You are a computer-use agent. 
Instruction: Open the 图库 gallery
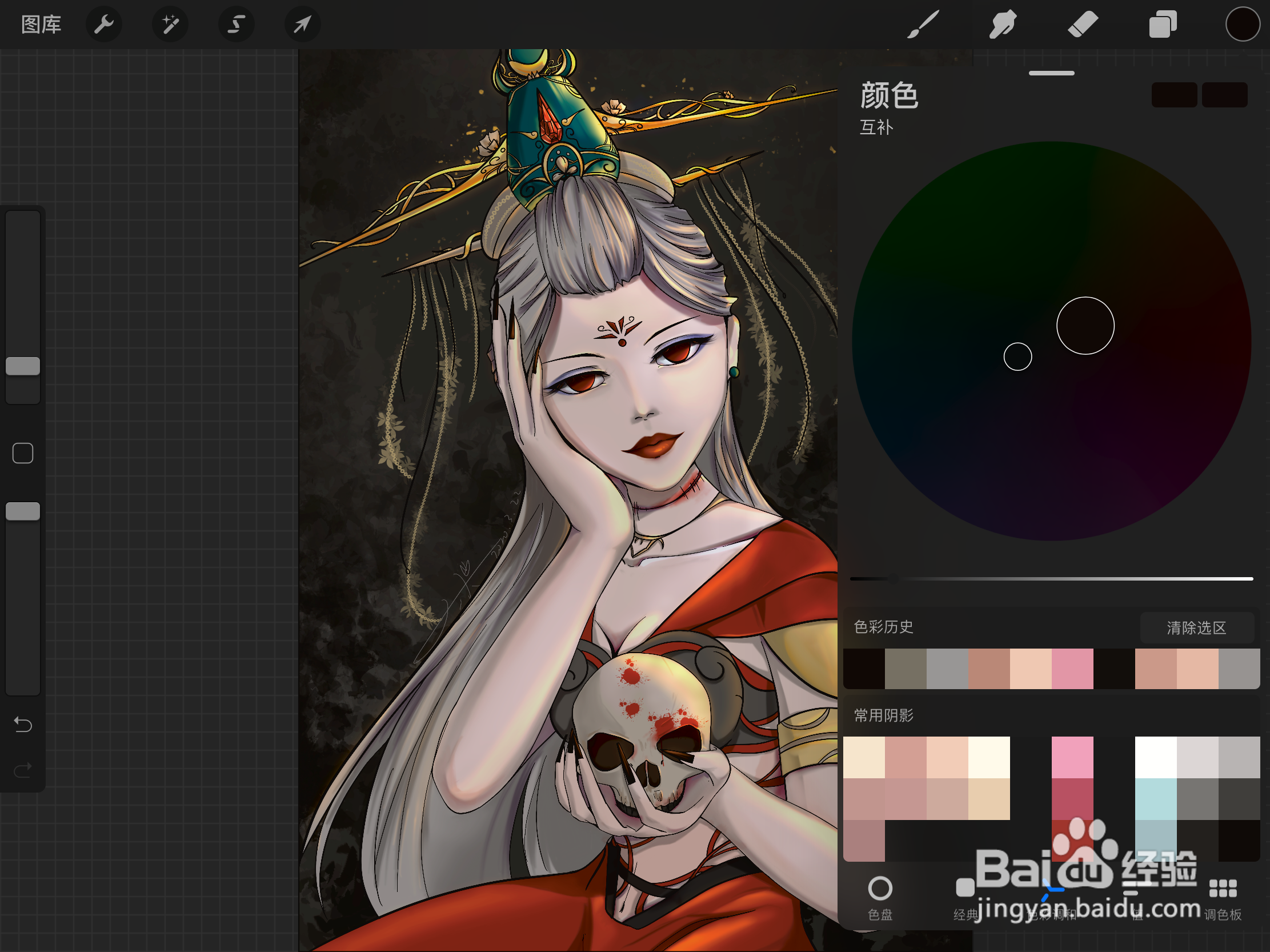(x=41, y=25)
